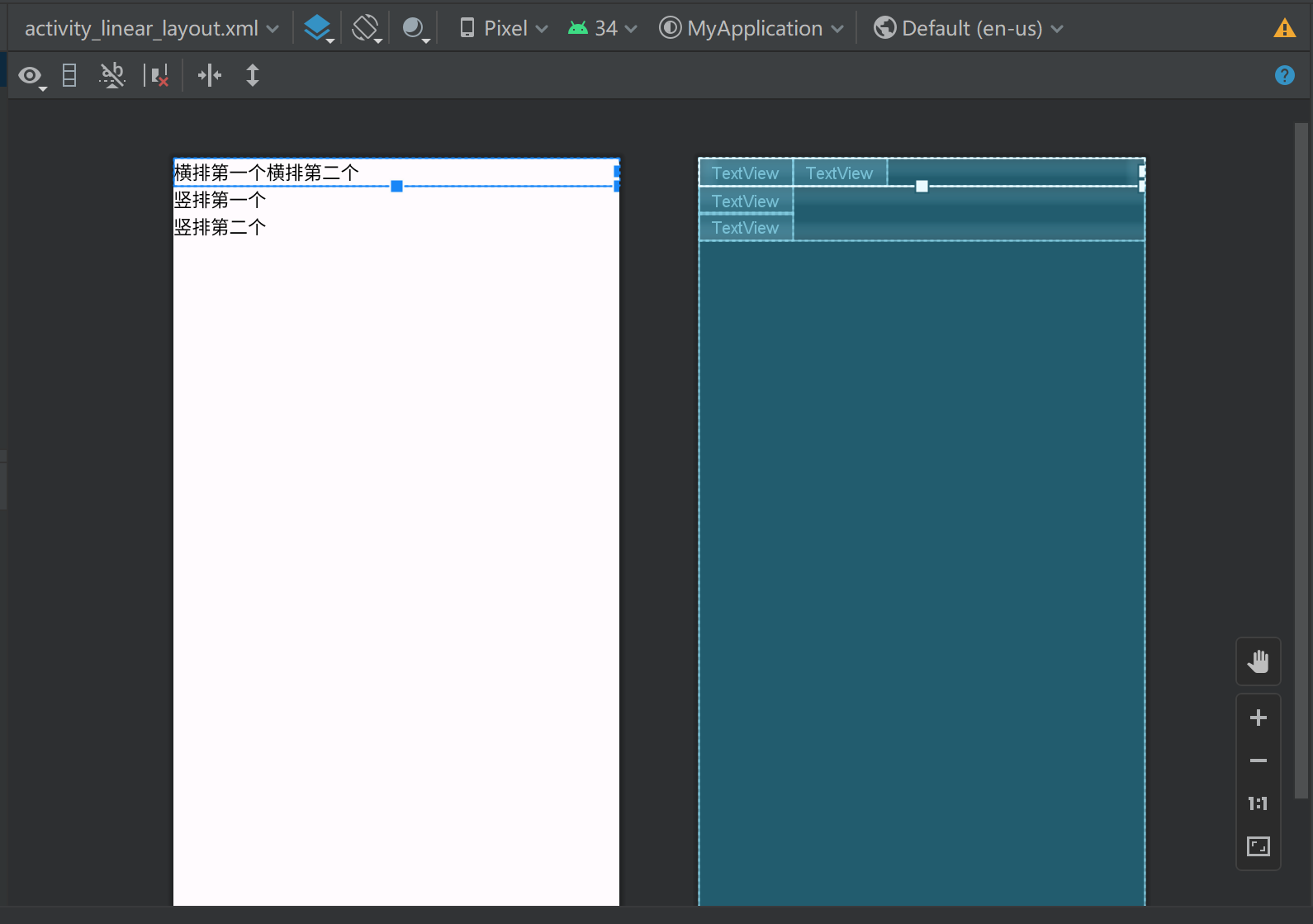Image resolution: width=1313 pixels, height=924 pixels.
Task: Click the clear constraints icon with red x
Action: coord(156,76)
